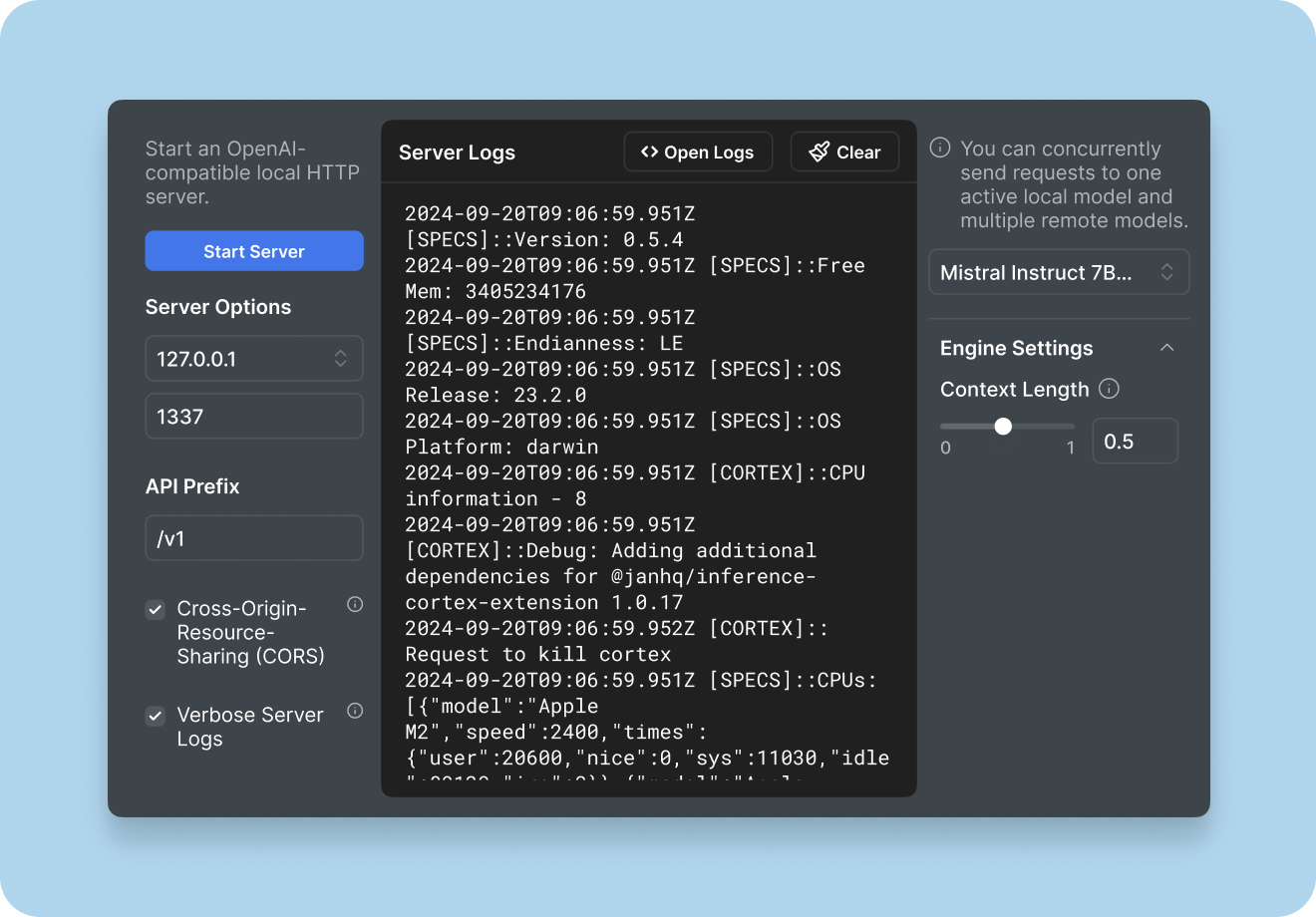
Task: Click the info icon beside concurrent requests note
Action: click(x=939, y=148)
